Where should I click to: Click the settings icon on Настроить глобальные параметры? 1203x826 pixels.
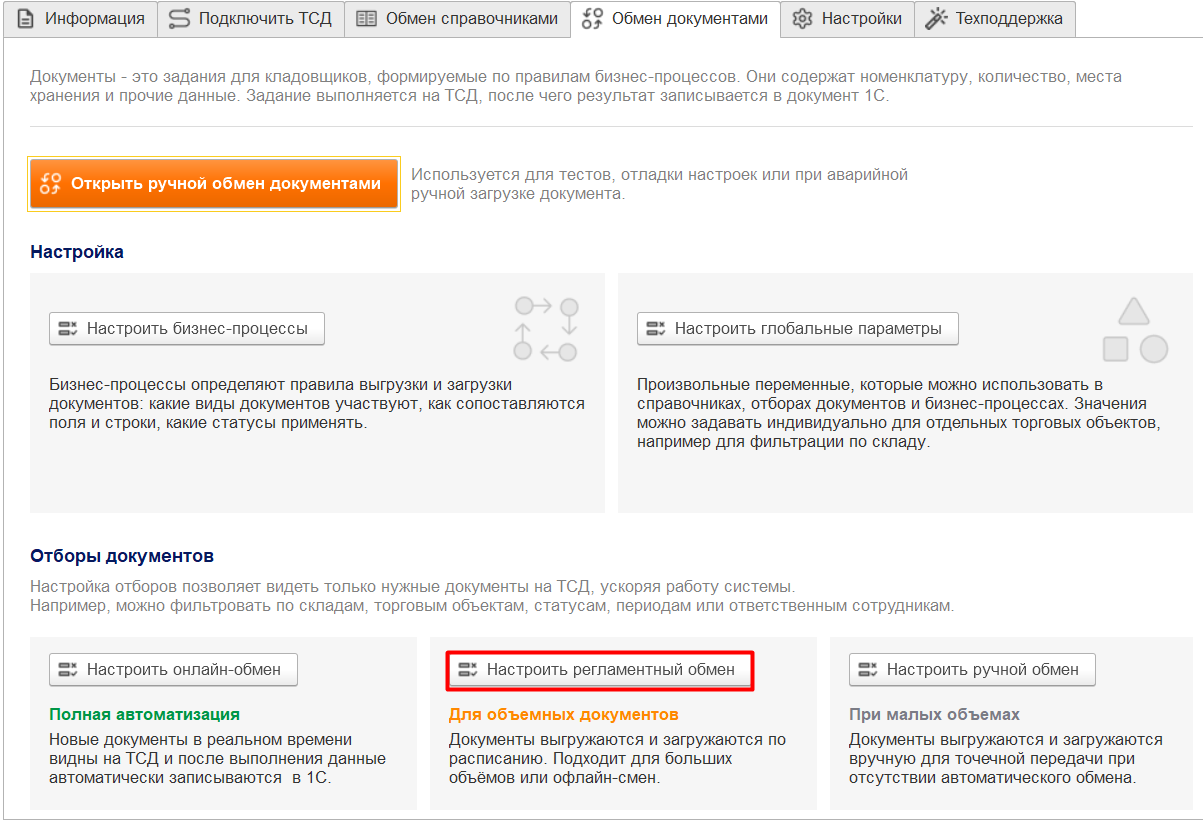[x=656, y=328]
